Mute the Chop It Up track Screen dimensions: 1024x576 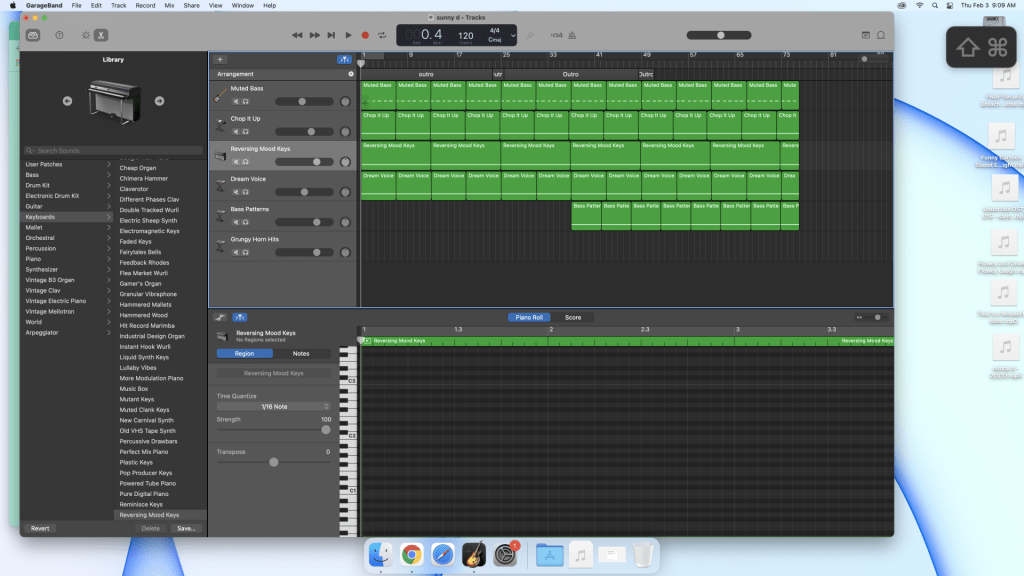(236, 132)
